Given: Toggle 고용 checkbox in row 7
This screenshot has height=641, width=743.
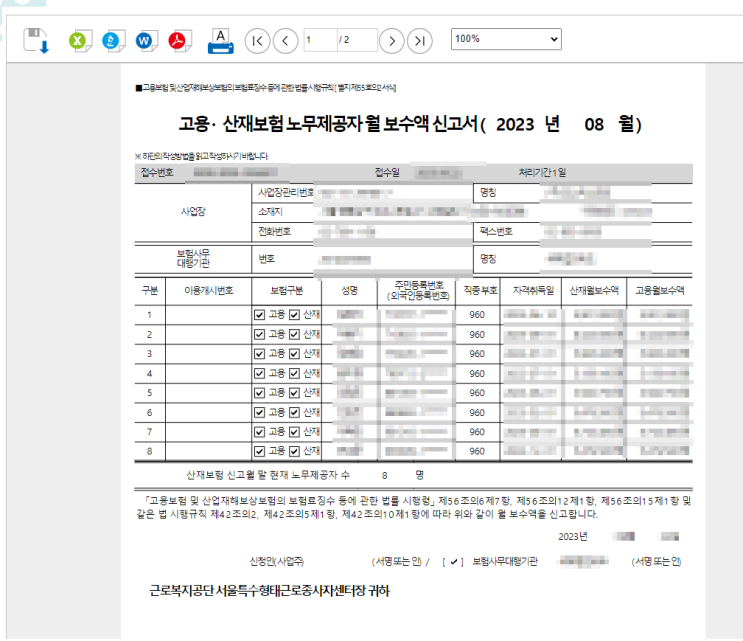Looking at the screenshot, I should coord(259,432).
